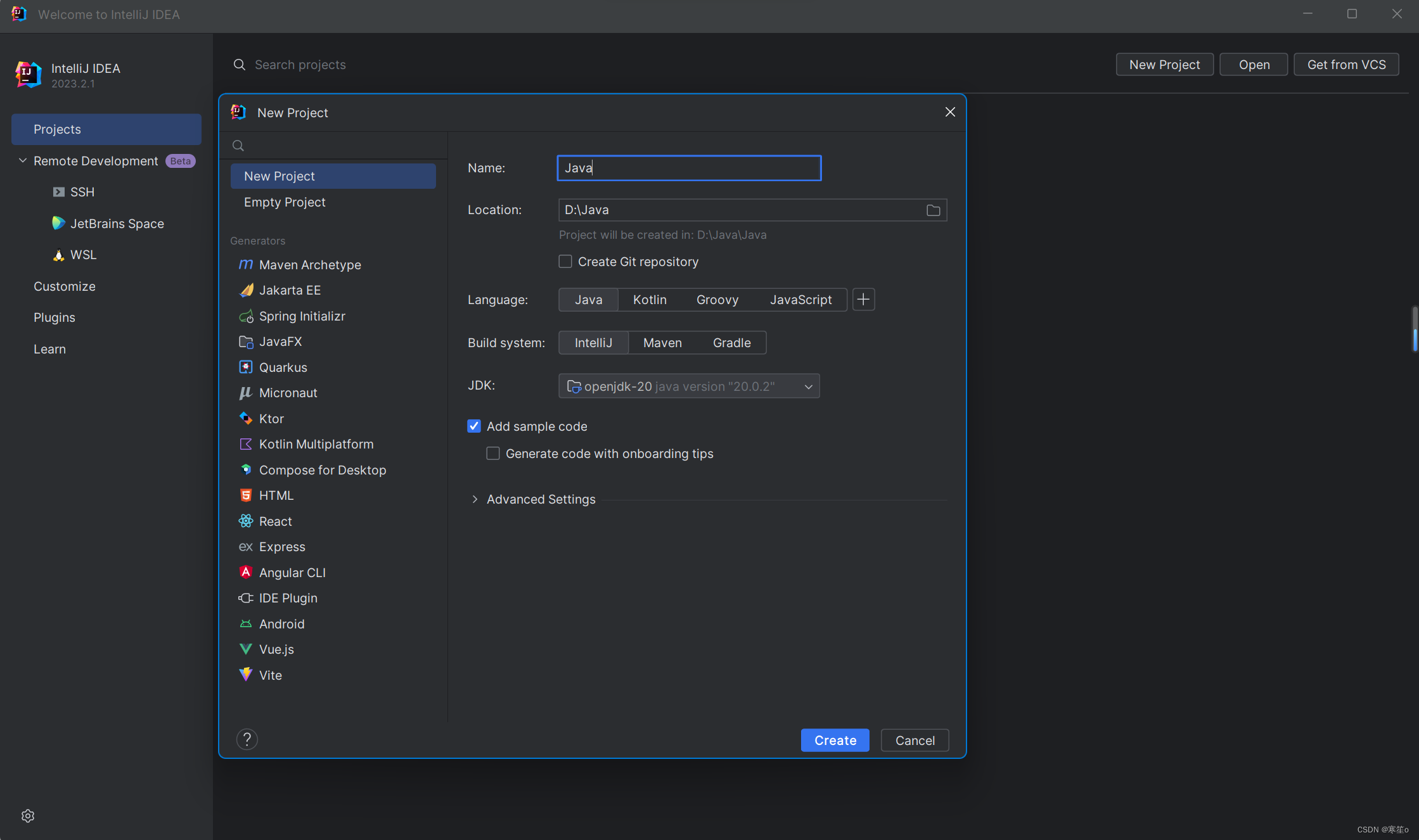Click the Angular CLI red icon
This screenshot has height=840, width=1419.
(246, 573)
